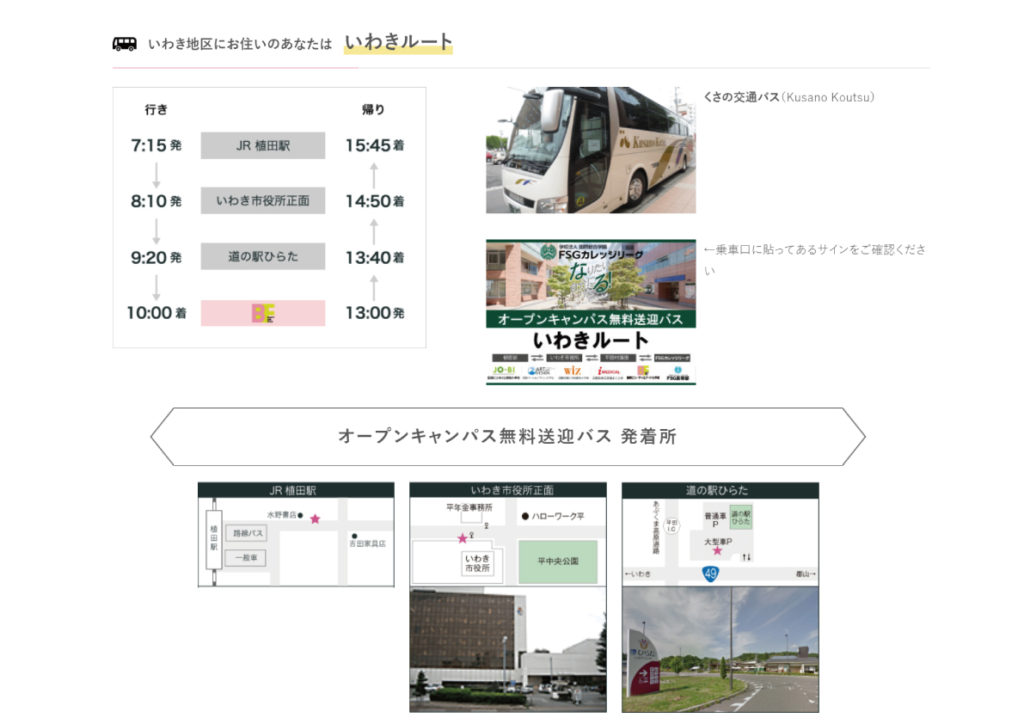Screen dimensions: 1024x724
Task: Open the 道の駅ひらた location map
Action: [x=720, y=542]
